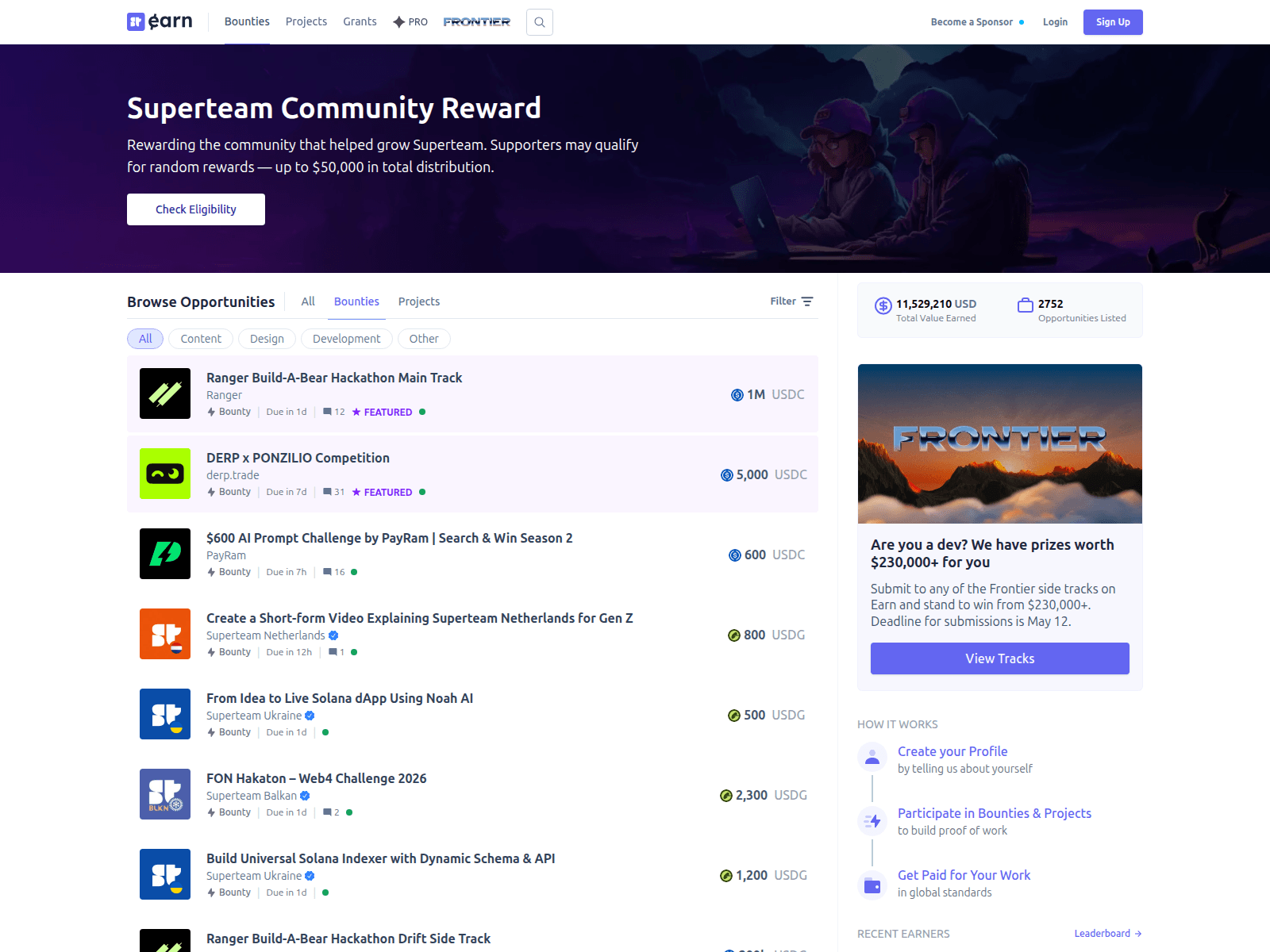Enable the Other category filter
The width and height of the screenshot is (1270, 952).
click(424, 339)
